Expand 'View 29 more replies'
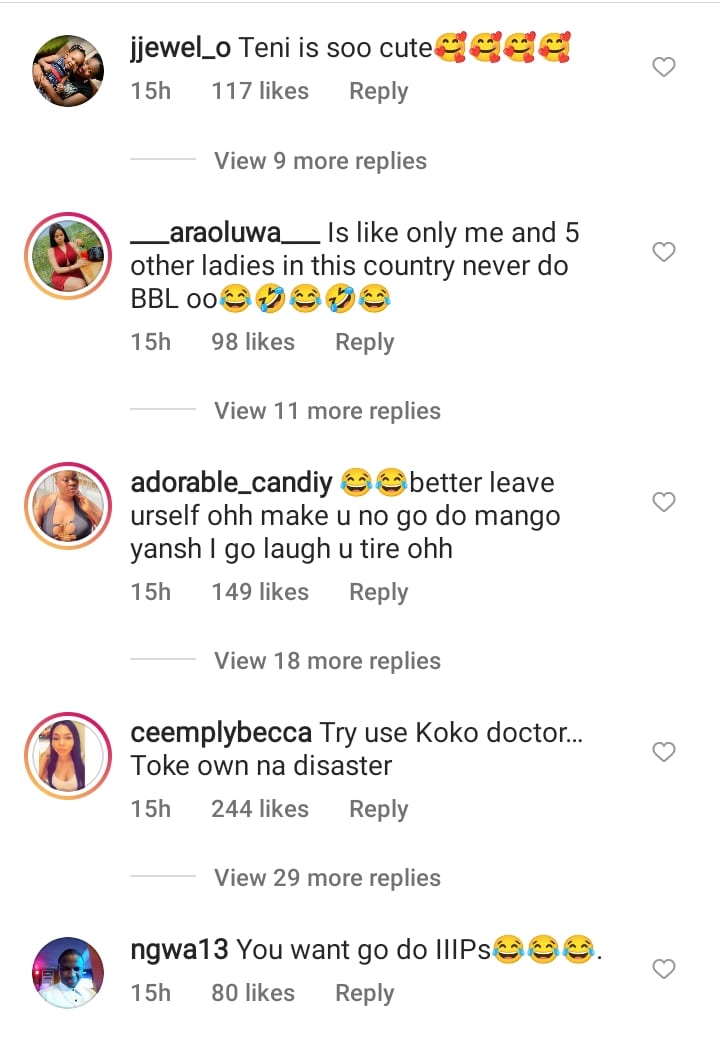 click(327, 878)
